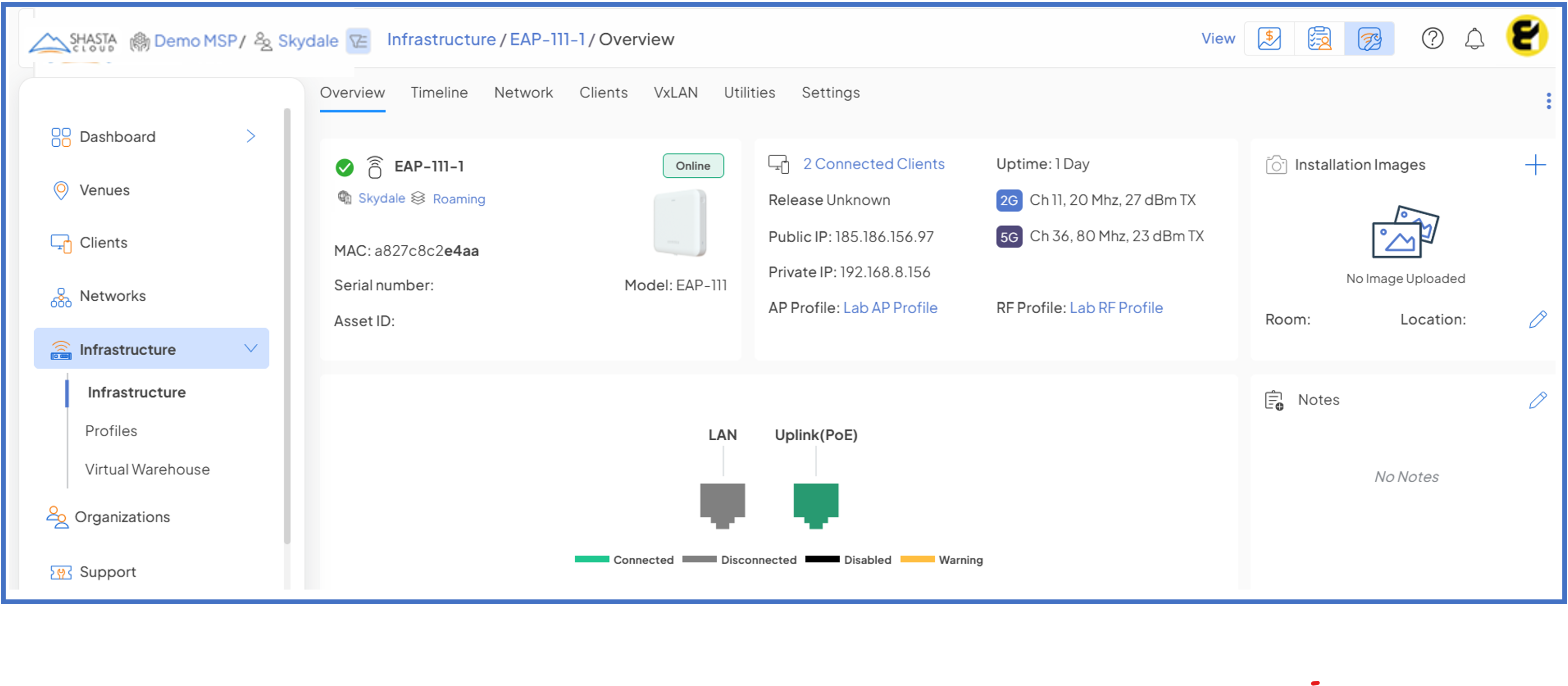The height and width of the screenshot is (686, 1568).
Task: Open the Lab RF Profile link
Action: (x=1116, y=307)
